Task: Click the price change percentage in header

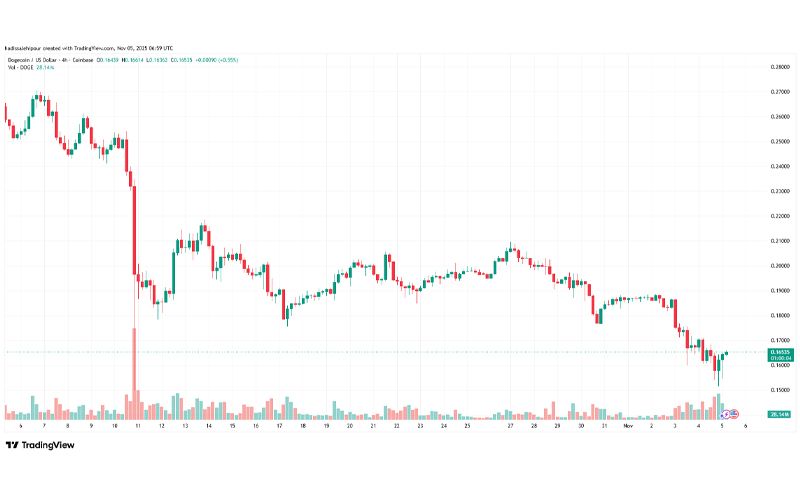Action: [229, 60]
